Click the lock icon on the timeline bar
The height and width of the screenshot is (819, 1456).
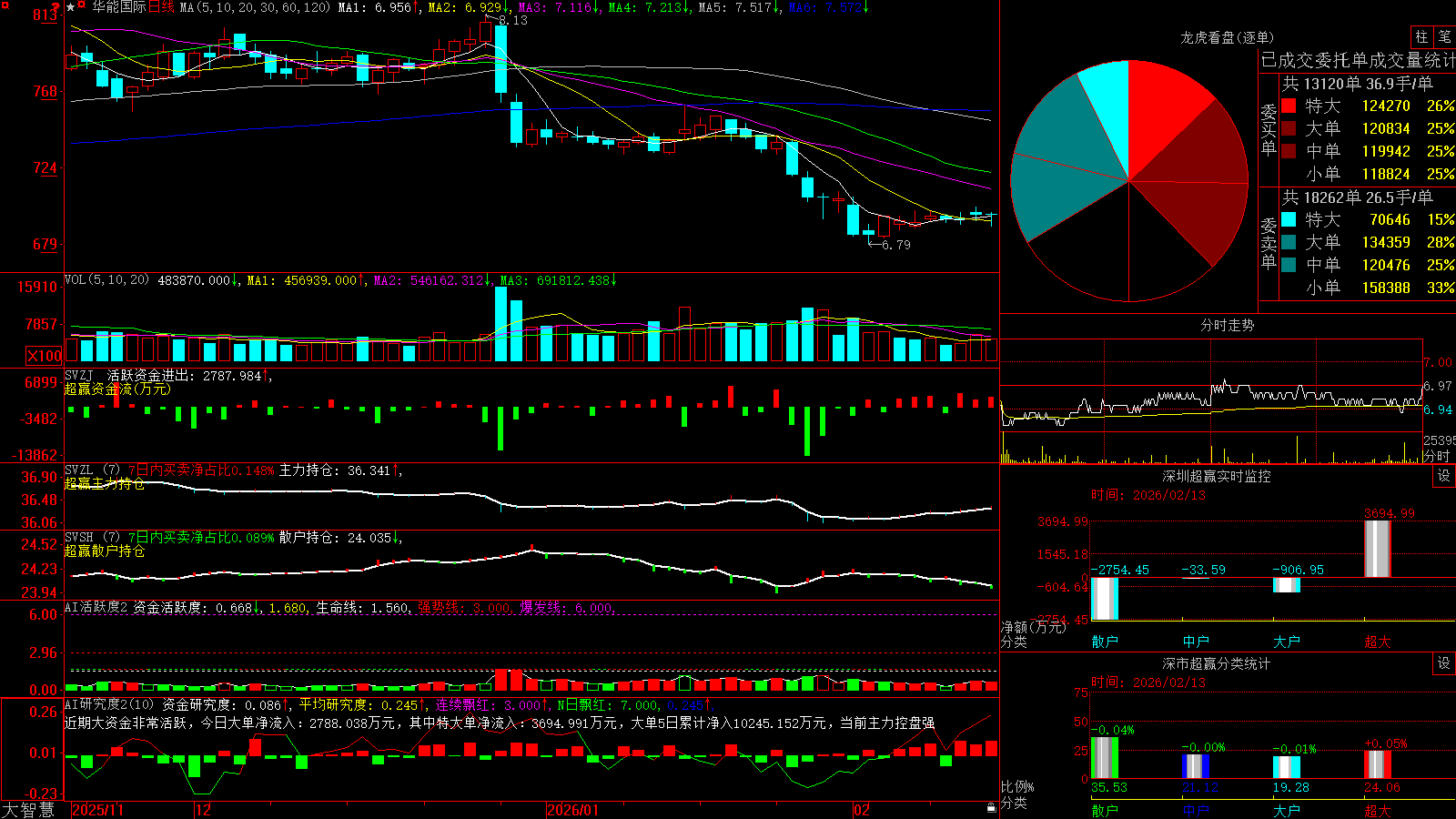991,808
